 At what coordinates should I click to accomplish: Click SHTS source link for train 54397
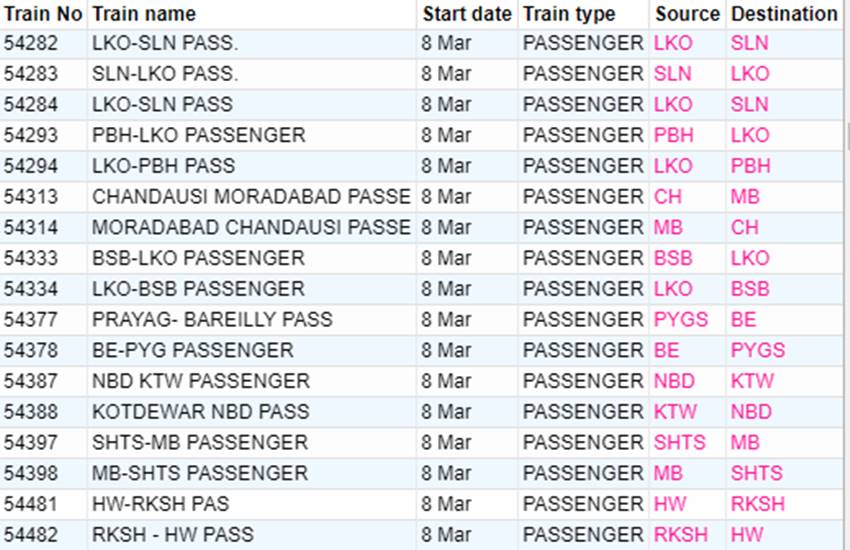(x=679, y=443)
